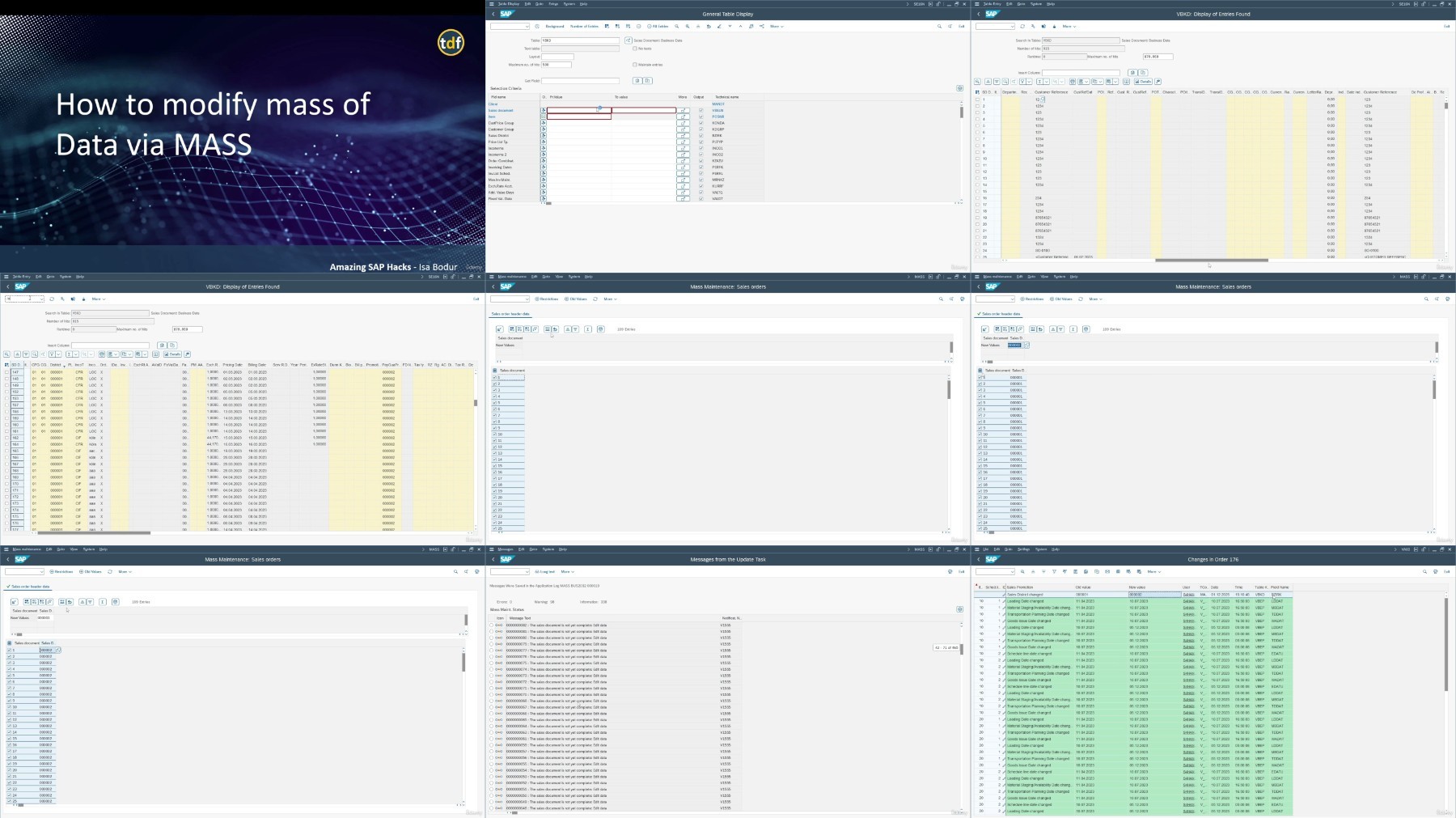Screen dimensions: 1456x818
Task: Open the More dropdown in Messages from the Update Task
Action: coord(568,571)
